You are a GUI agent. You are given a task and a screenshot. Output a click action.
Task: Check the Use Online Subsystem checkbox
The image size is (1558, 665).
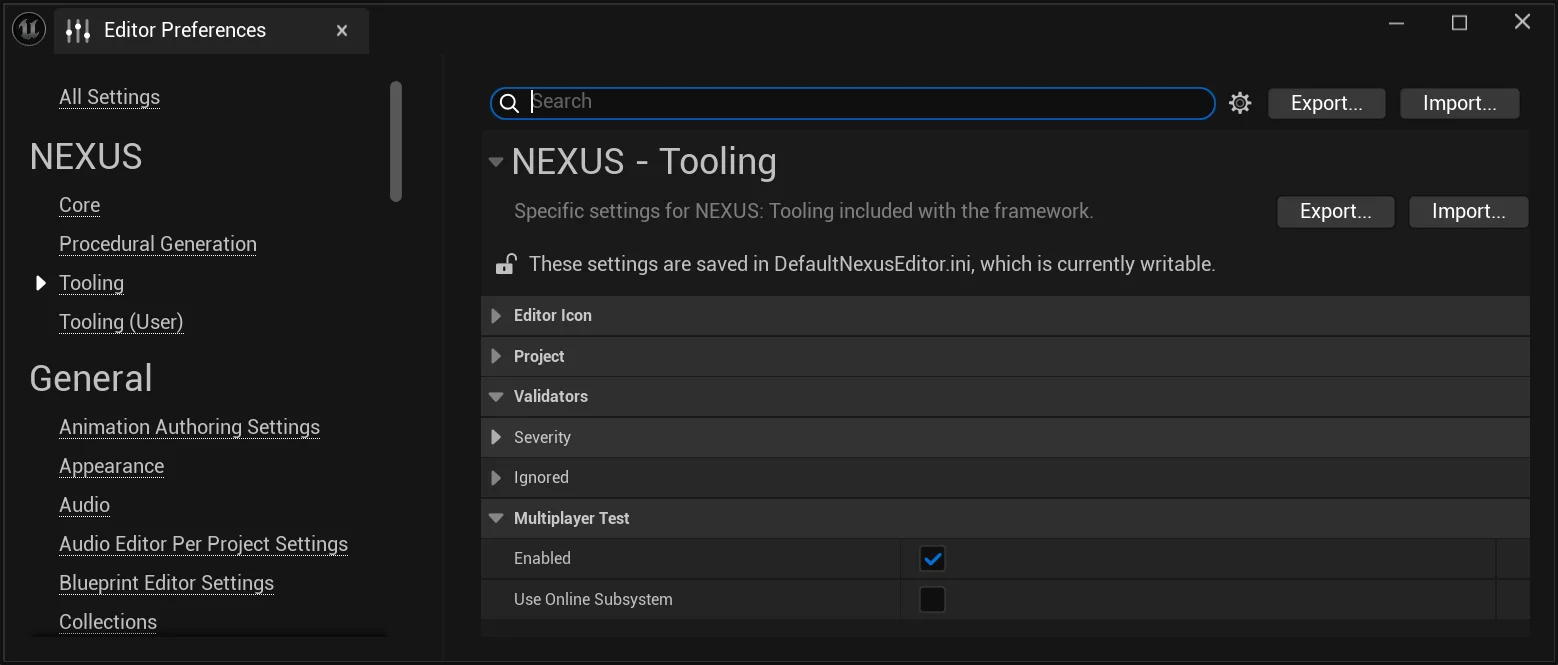pyautogui.click(x=932, y=600)
